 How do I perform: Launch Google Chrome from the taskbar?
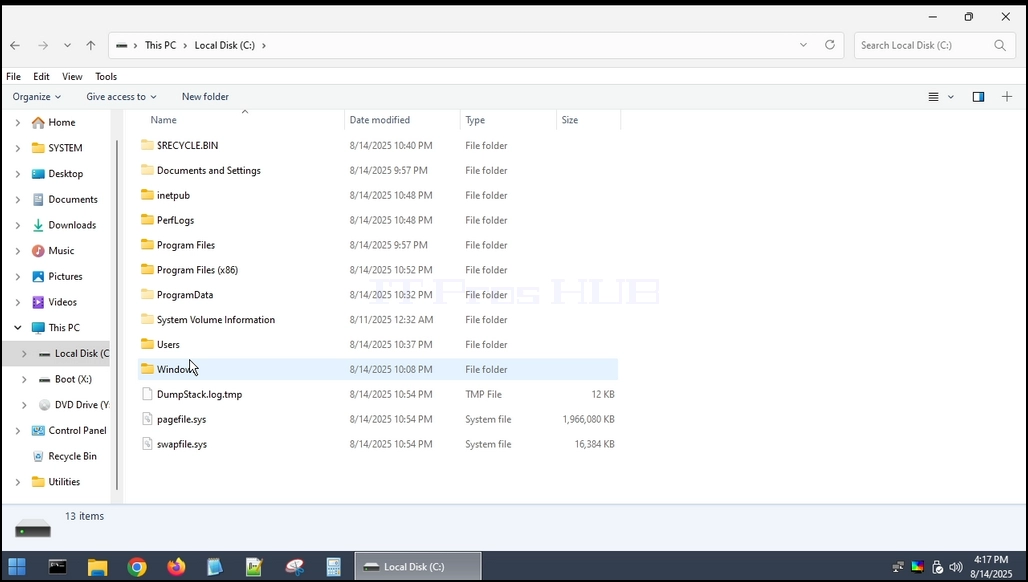pyautogui.click(x=137, y=566)
